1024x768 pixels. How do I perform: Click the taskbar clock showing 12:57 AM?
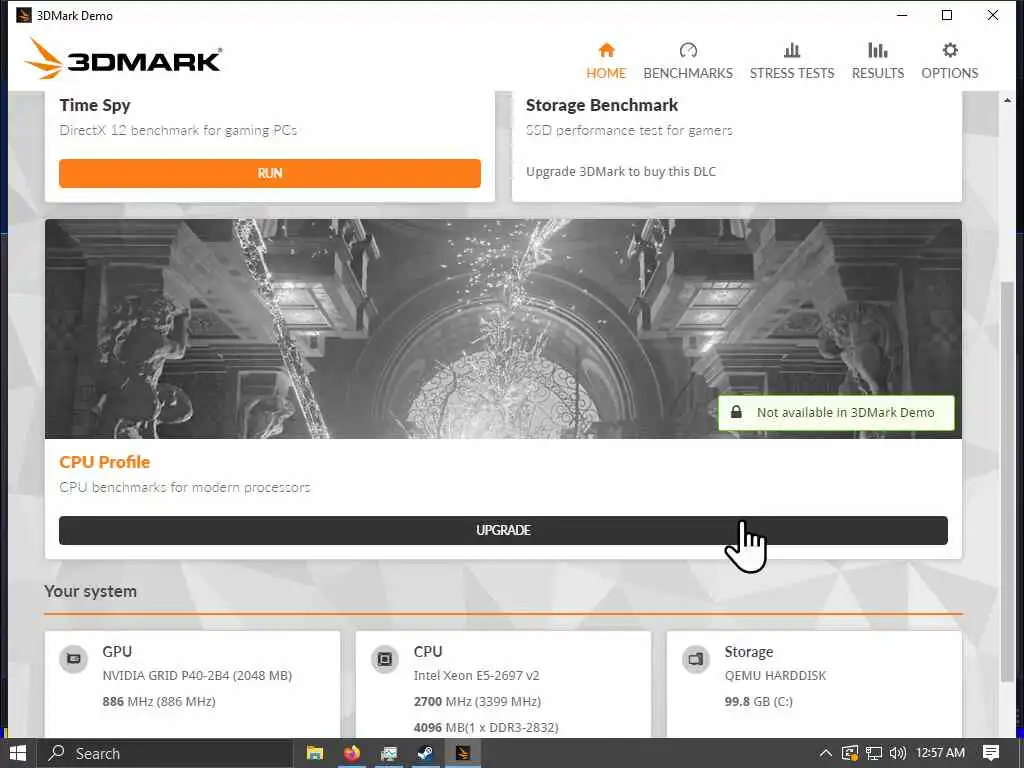click(940, 753)
